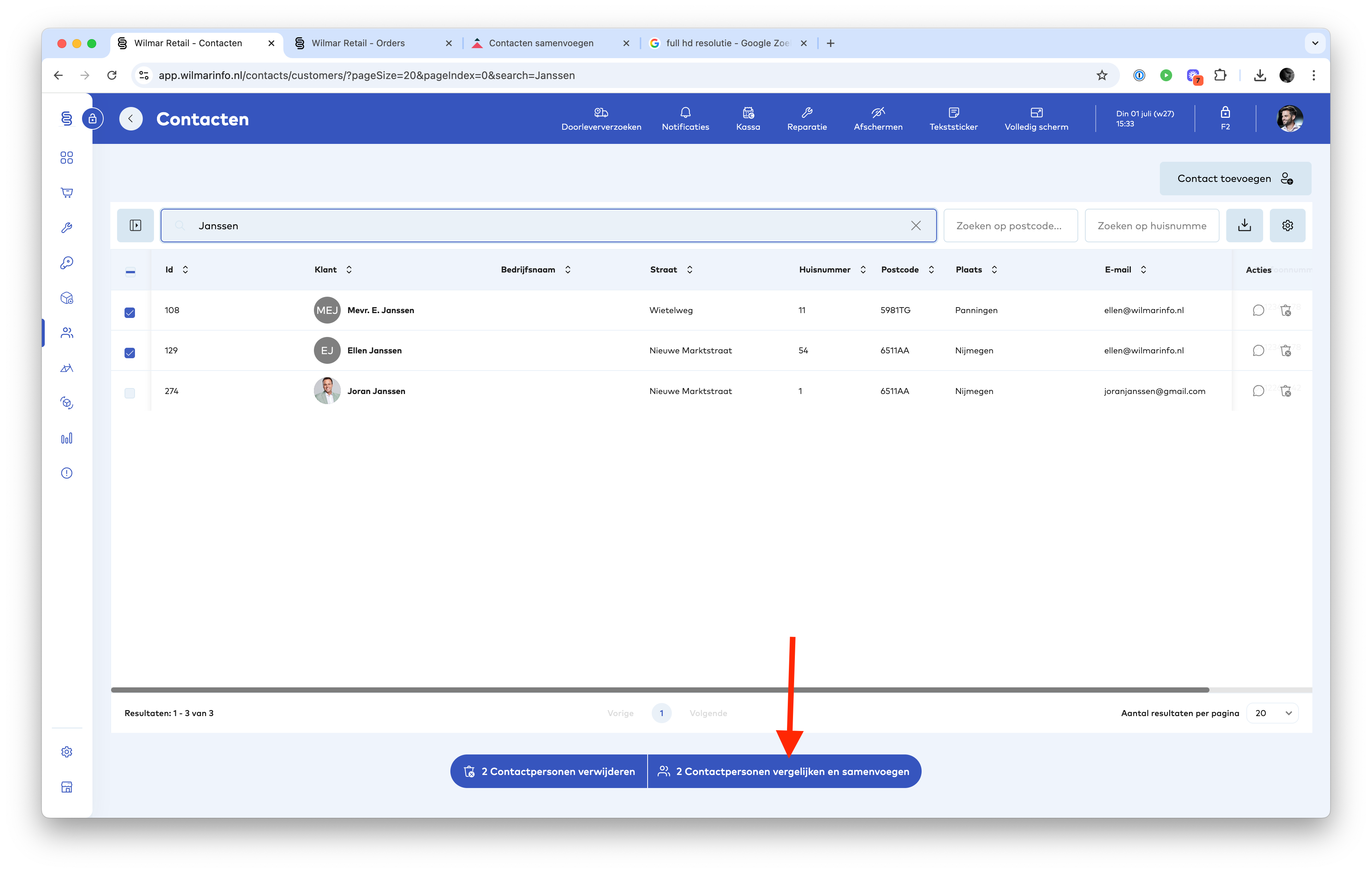Uncheck checkbox for contact id 108
The image size is (1372, 873).
(x=130, y=312)
